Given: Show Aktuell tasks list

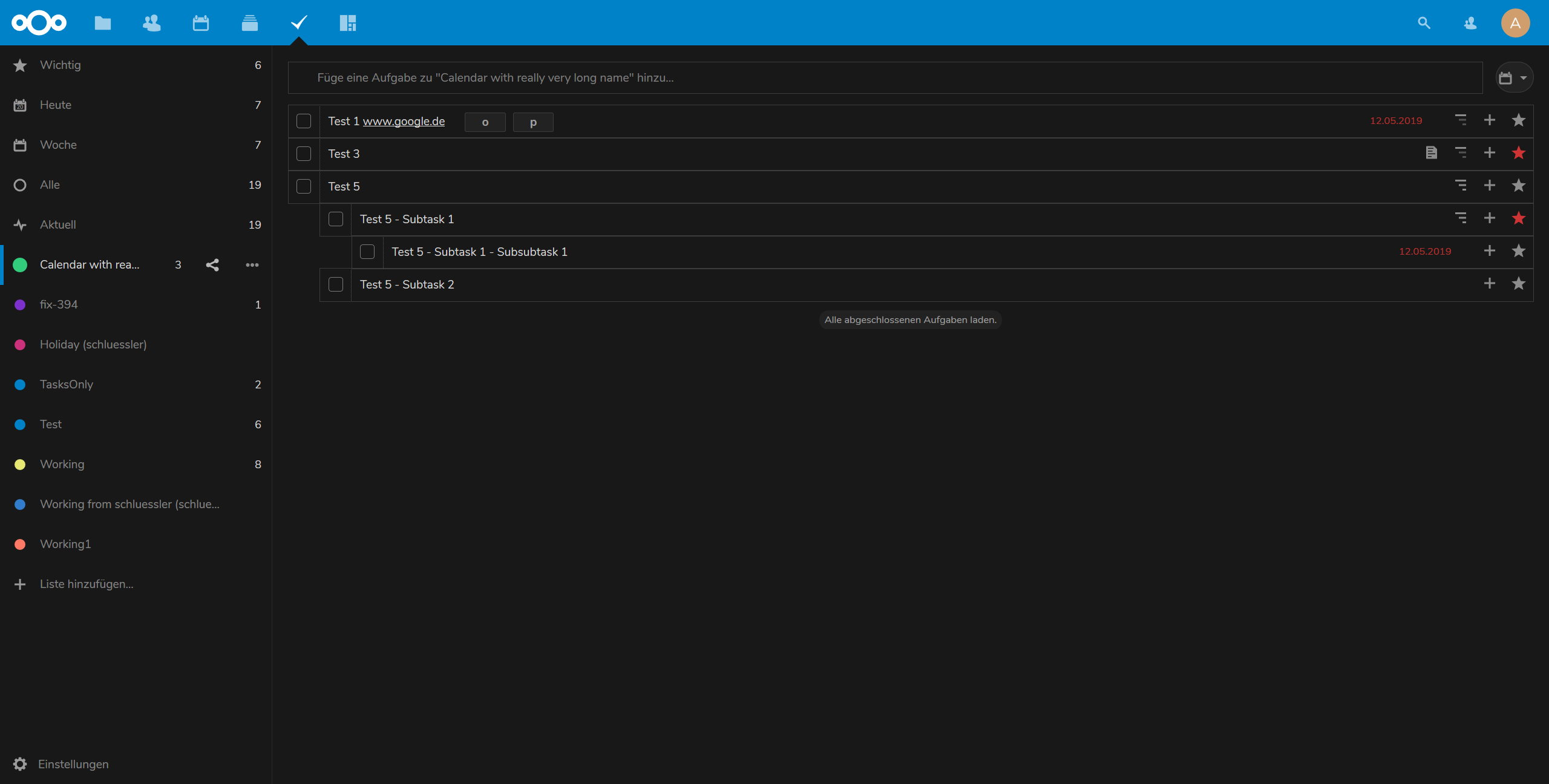Looking at the screenshot, I should pos(136,225).
